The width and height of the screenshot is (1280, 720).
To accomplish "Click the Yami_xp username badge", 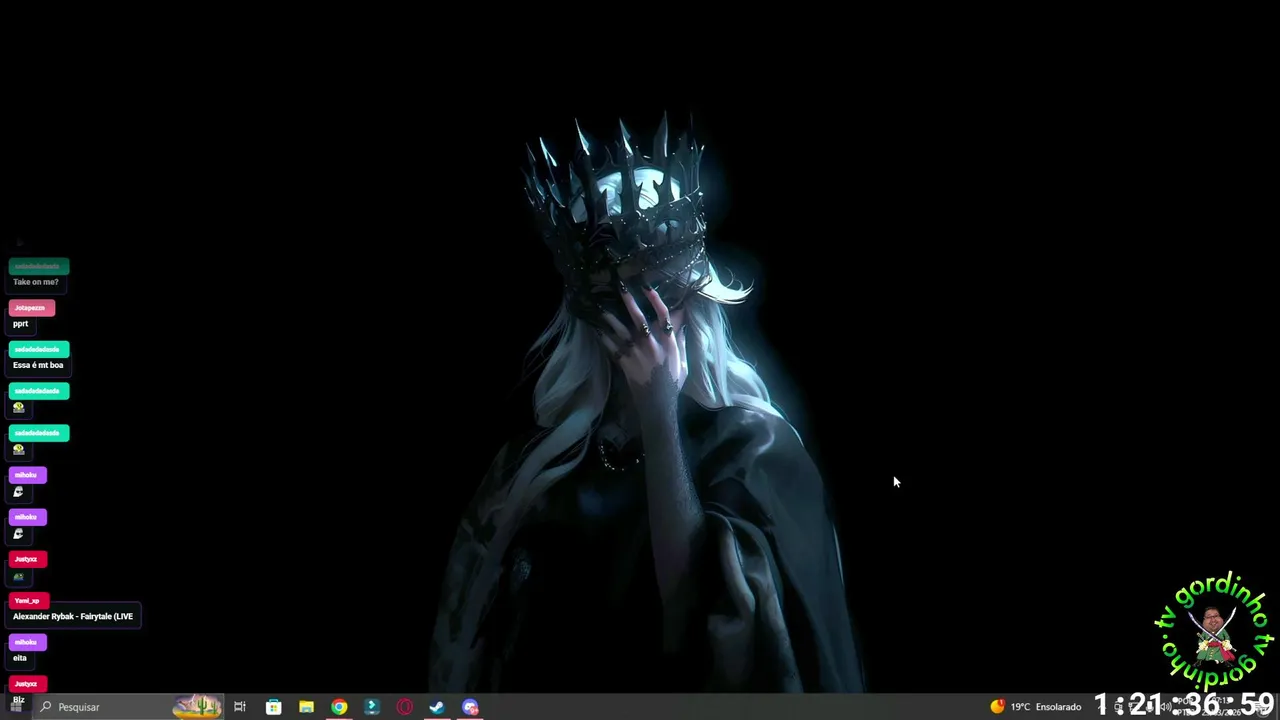I will tap(28, 601).
